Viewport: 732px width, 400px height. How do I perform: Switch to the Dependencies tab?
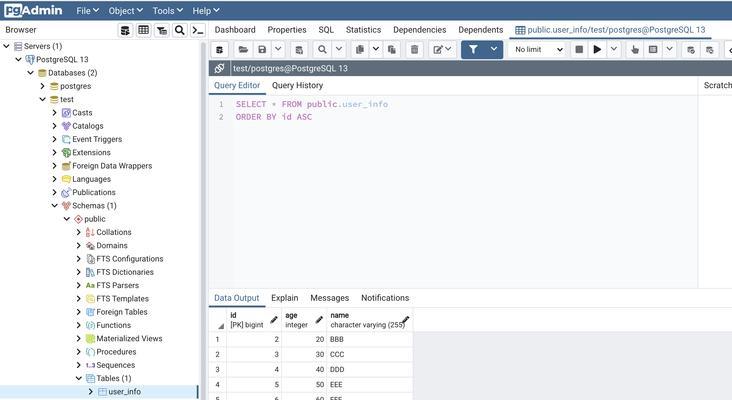click(419, 30)
